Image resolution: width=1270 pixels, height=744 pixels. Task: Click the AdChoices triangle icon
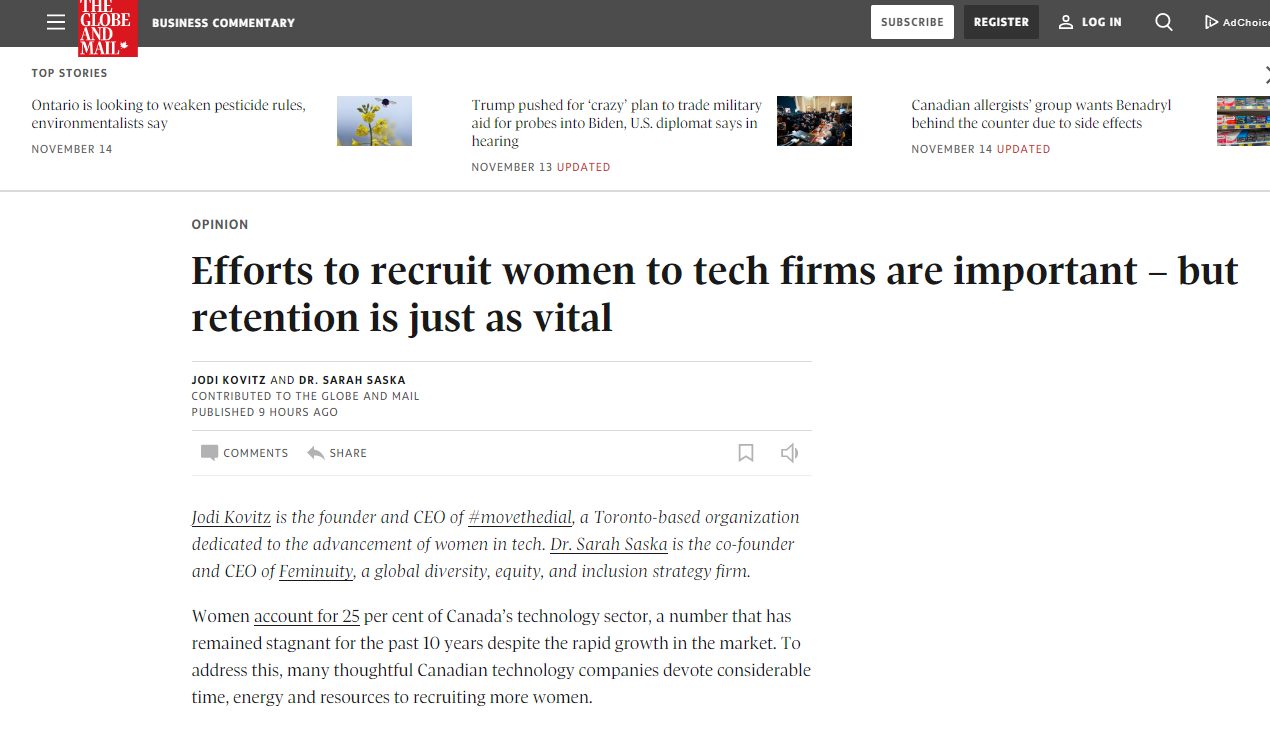(x=1210, y=21)
